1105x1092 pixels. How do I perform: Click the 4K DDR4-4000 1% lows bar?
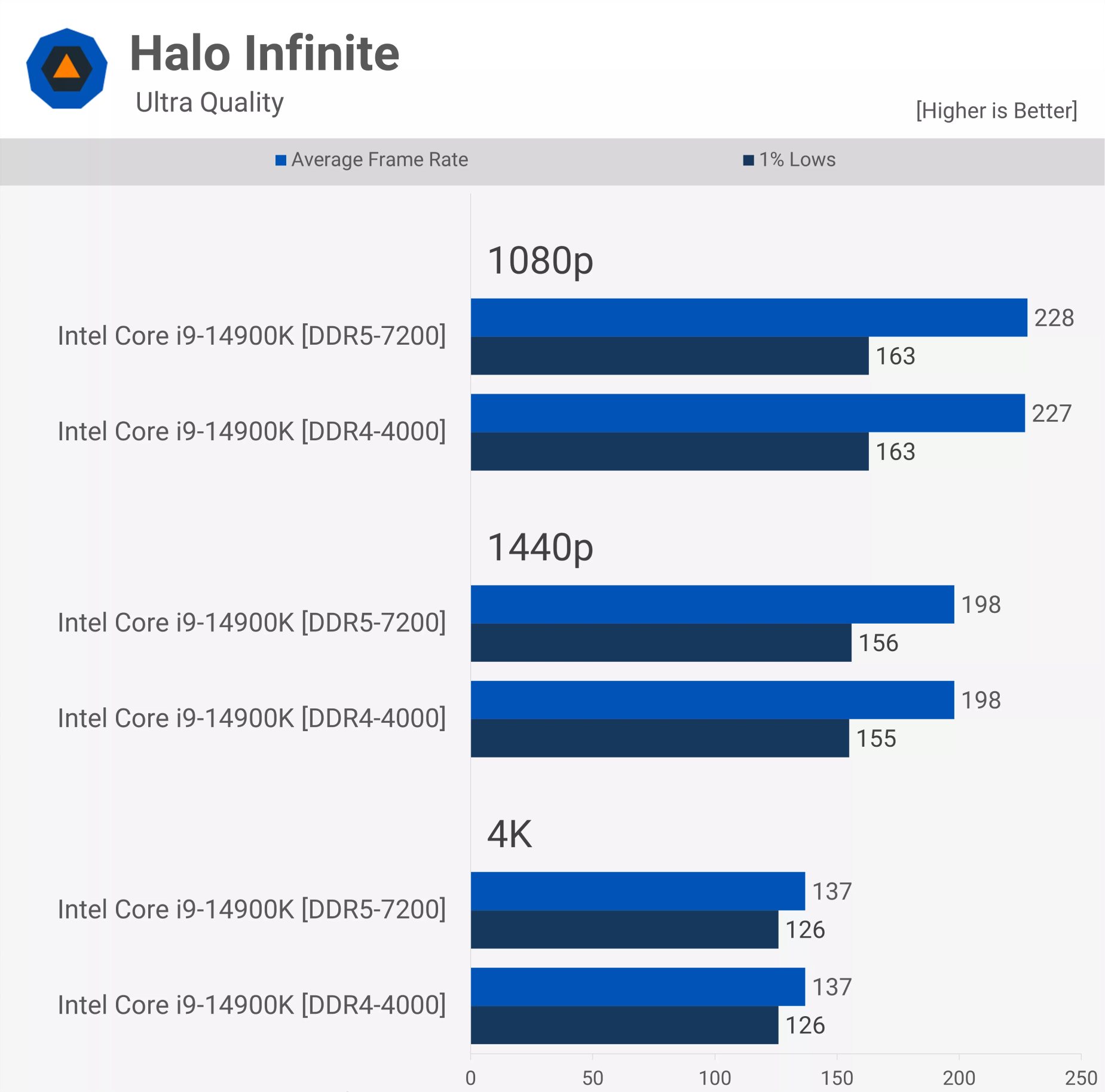[625, 1025]
